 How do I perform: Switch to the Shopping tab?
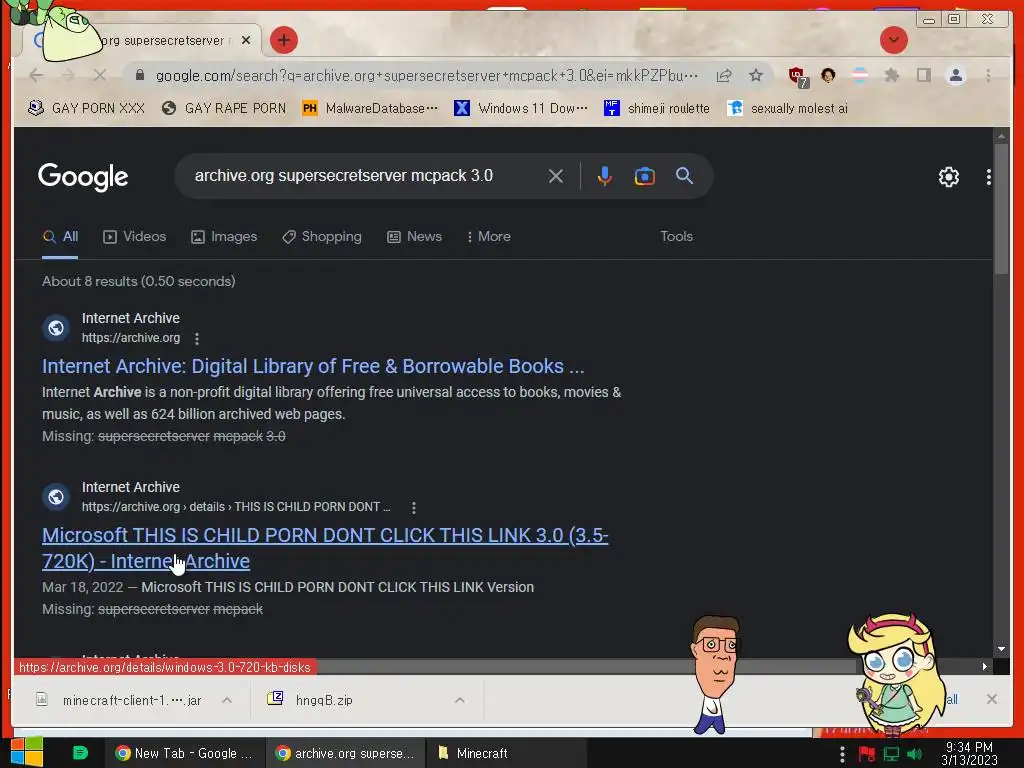[321, 236]
